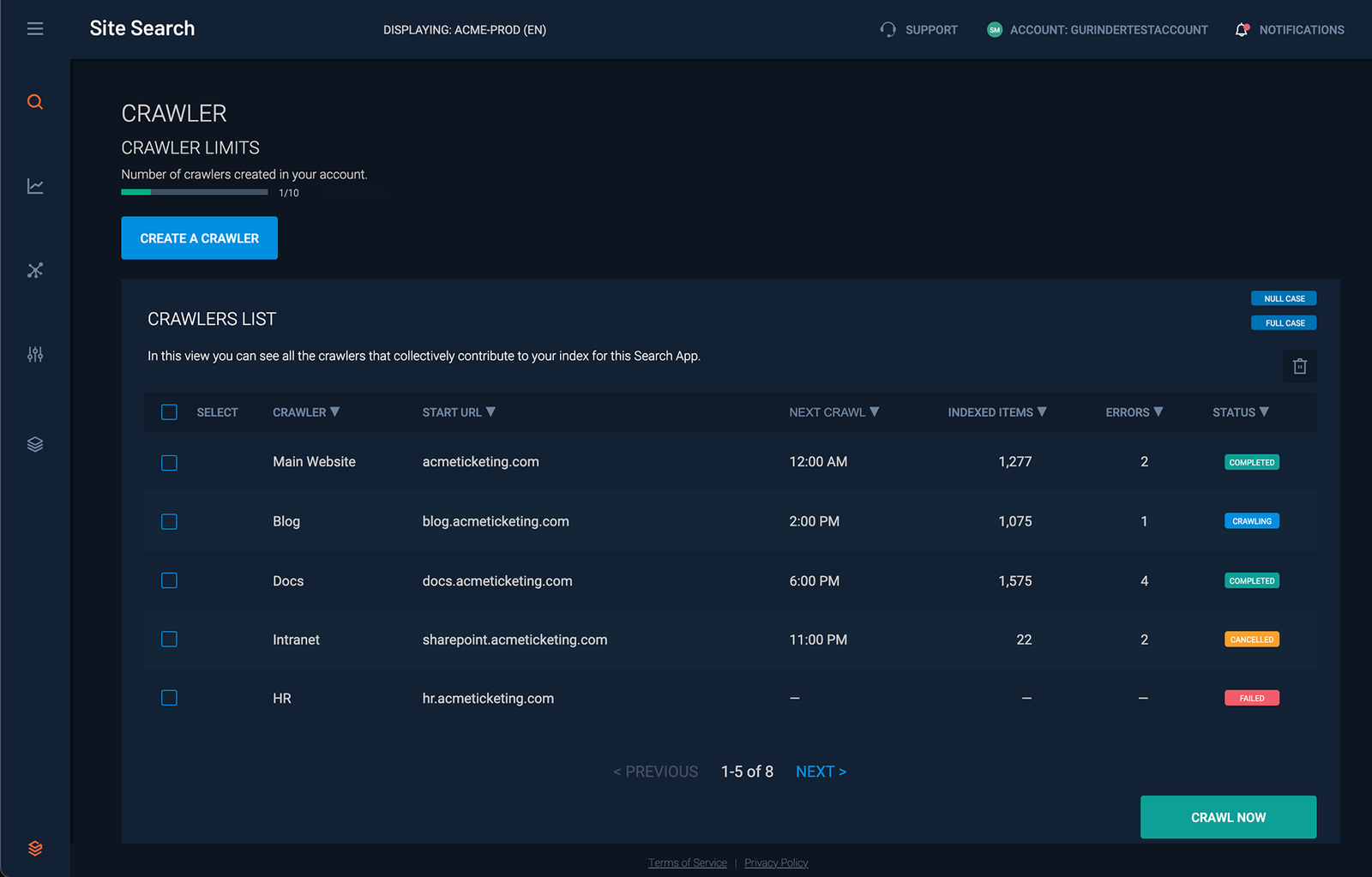The height and width of the screenshot is (877, 1372).
Task: Open the Privacy Policy link
Action: point(776,862)
